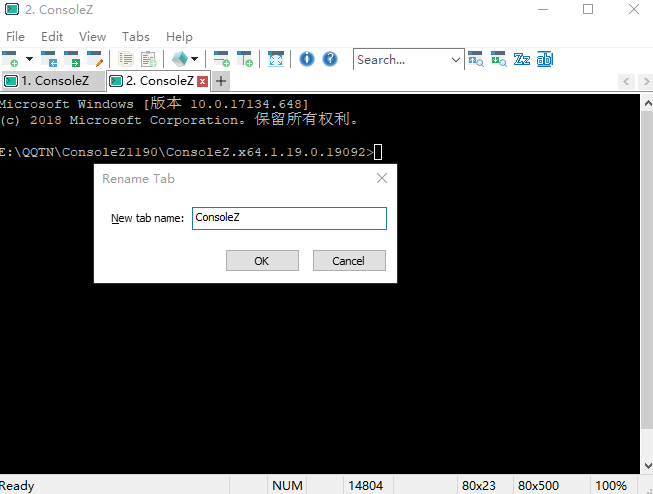Open the Help question mark icon
This screenshot has width=653, height=494.
tap(330, 59)
